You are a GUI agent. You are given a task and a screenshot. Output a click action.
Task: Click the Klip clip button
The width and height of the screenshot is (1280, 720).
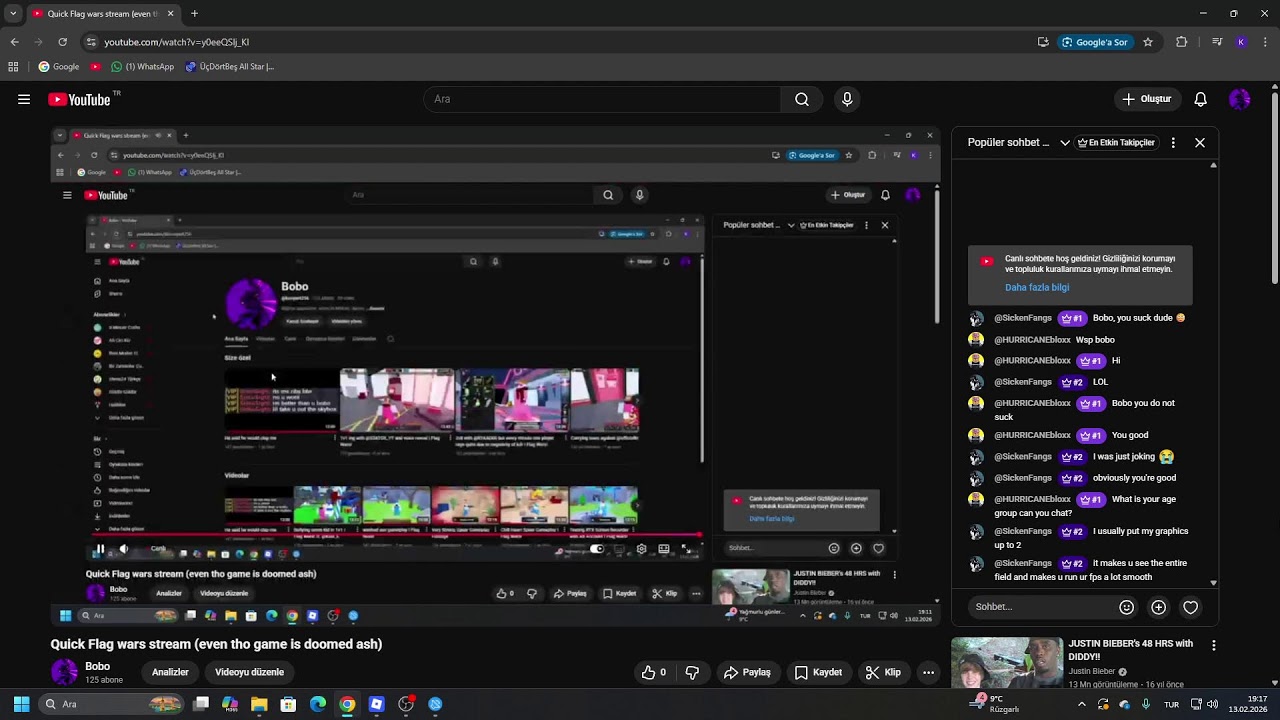click(x=883, y=672)
